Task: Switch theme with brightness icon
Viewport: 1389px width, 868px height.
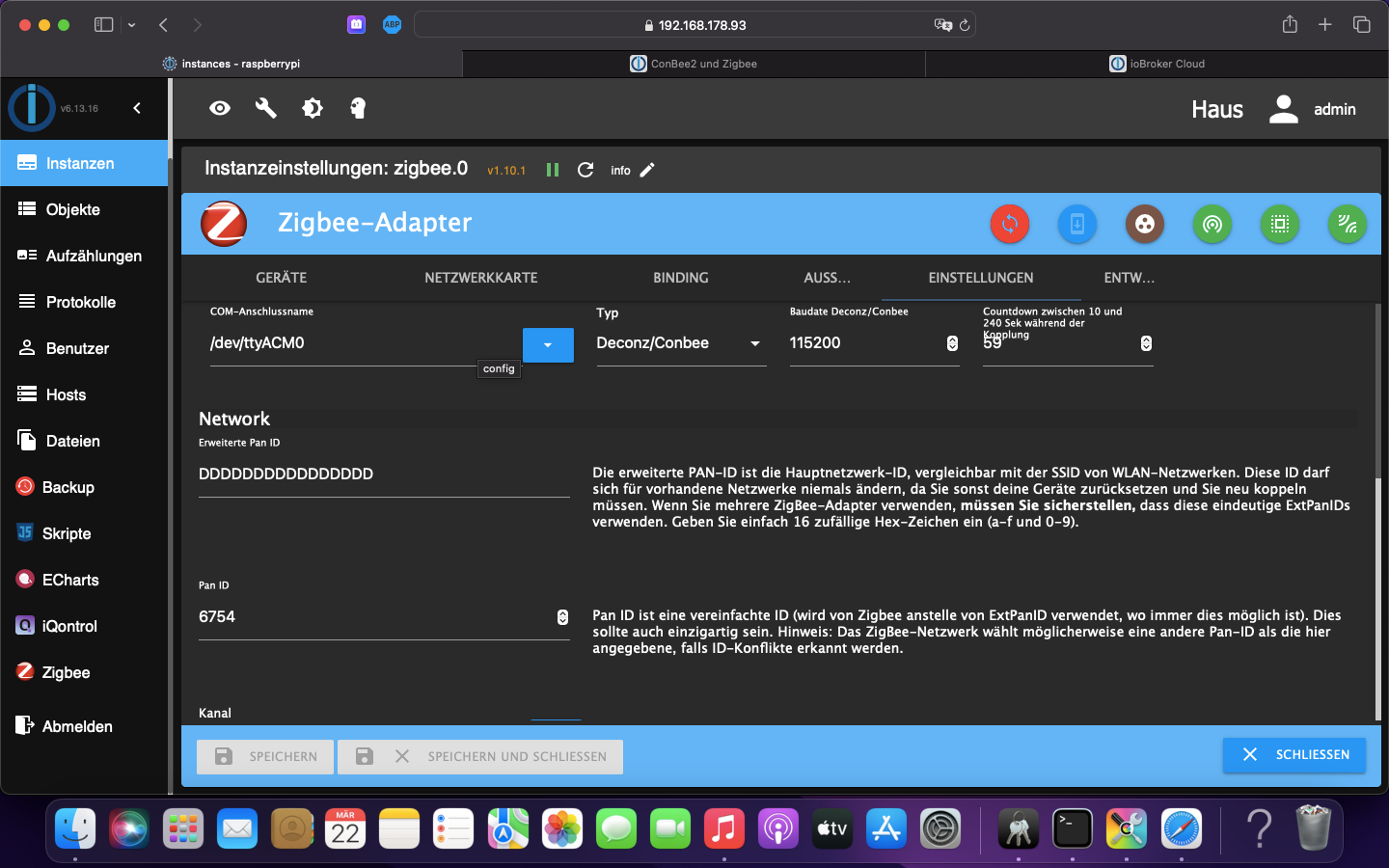Action: (x=313, y=108)
